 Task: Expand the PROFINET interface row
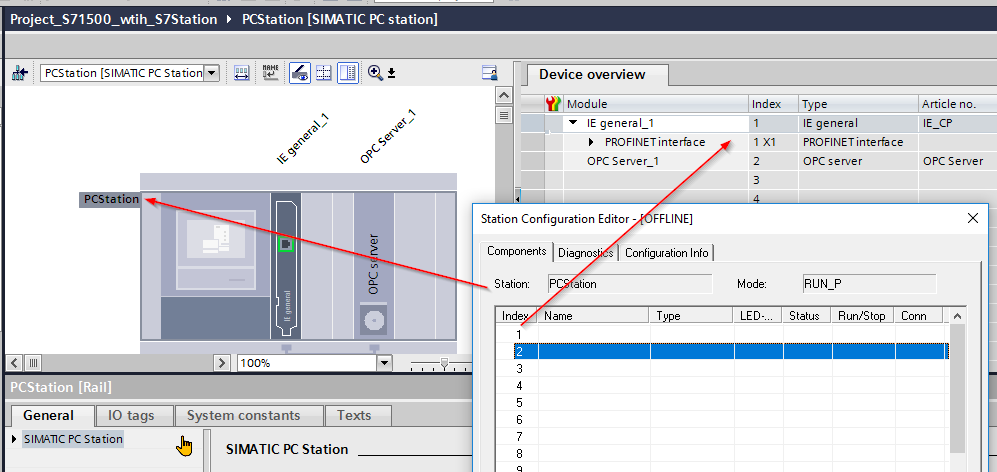[591, 142]
